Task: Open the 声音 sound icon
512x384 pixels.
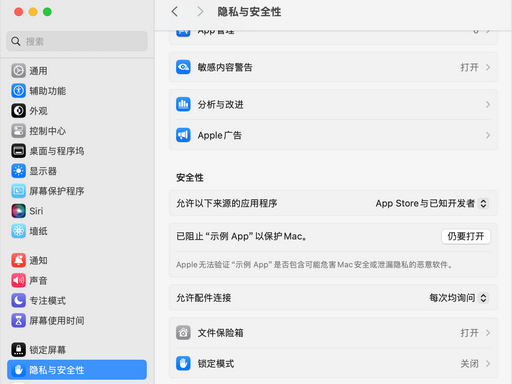Action: point(18,280)
